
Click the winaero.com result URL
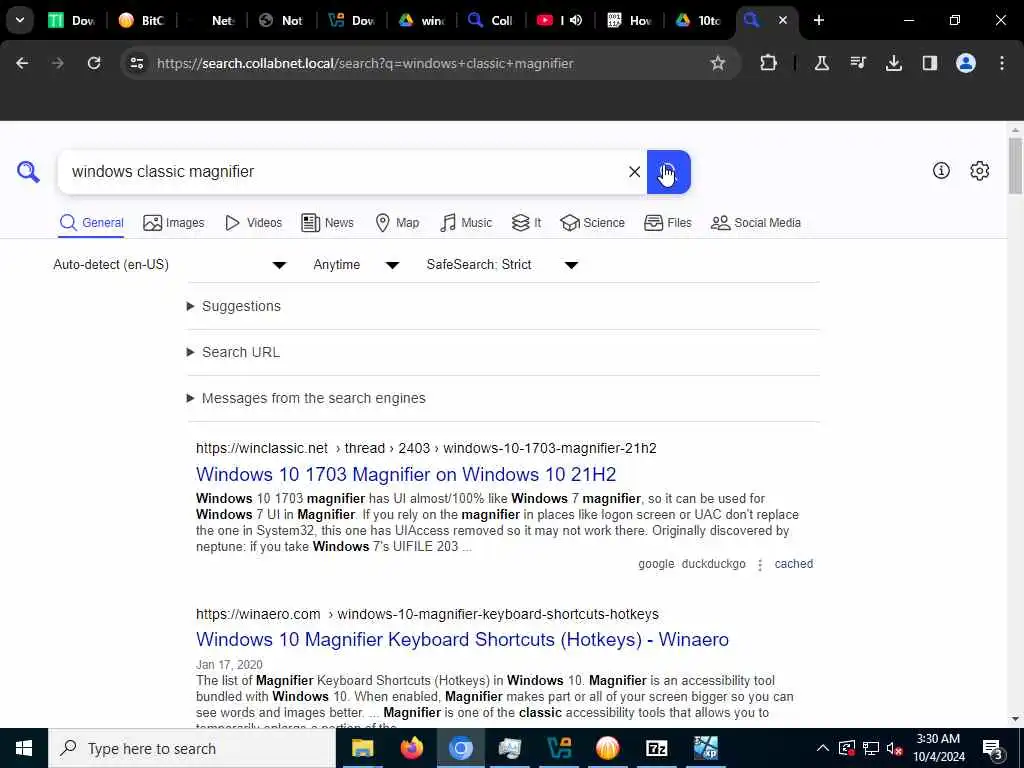coord(427,614)
